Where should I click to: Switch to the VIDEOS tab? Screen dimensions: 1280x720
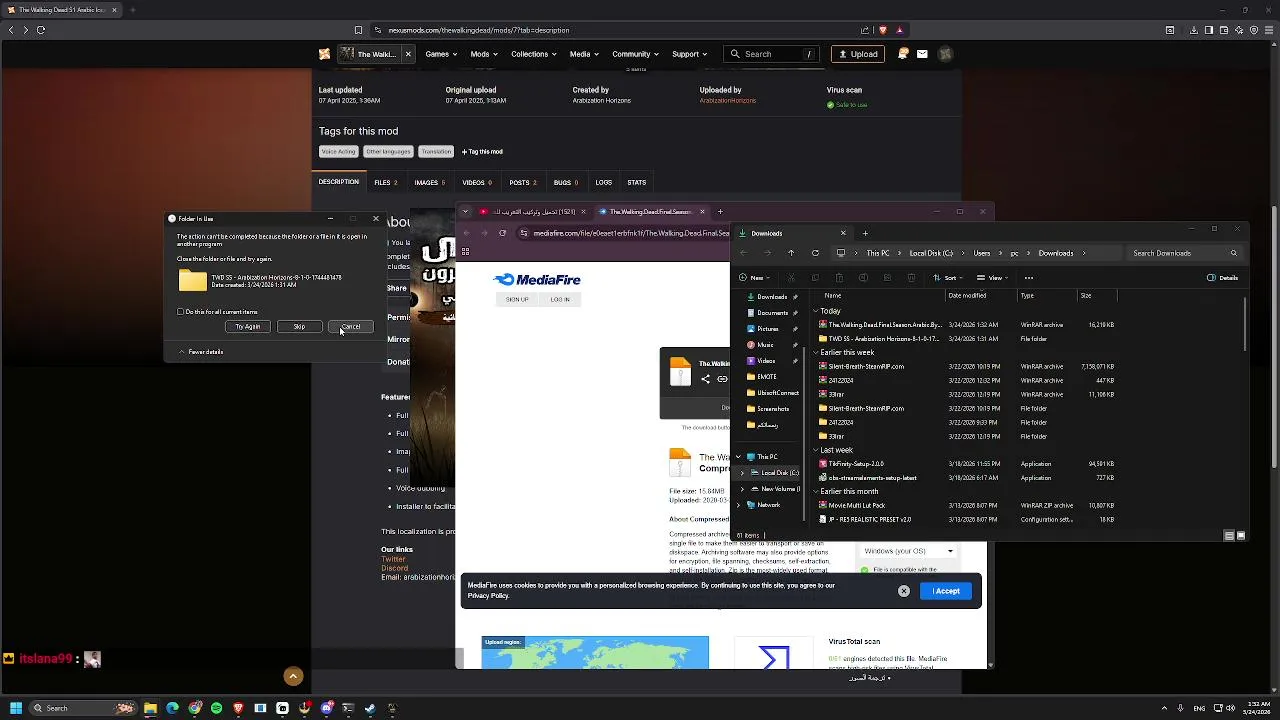477,182
